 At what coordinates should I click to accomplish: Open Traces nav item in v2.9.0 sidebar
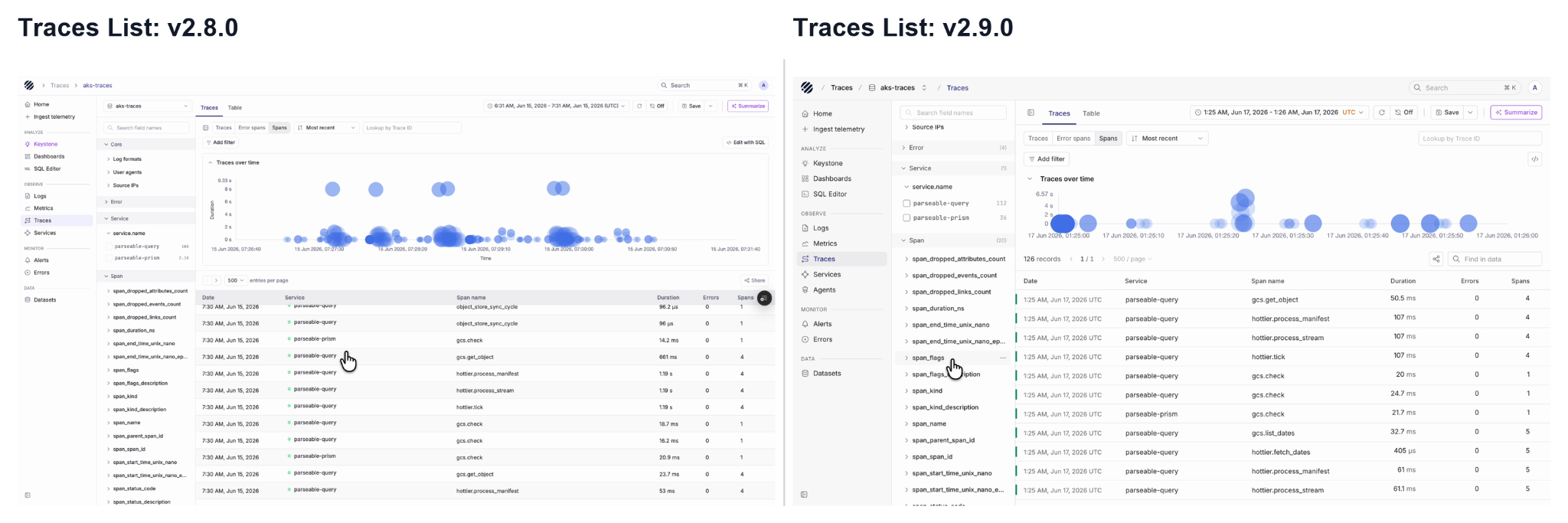pyautogui.click(x=841, y=259)
